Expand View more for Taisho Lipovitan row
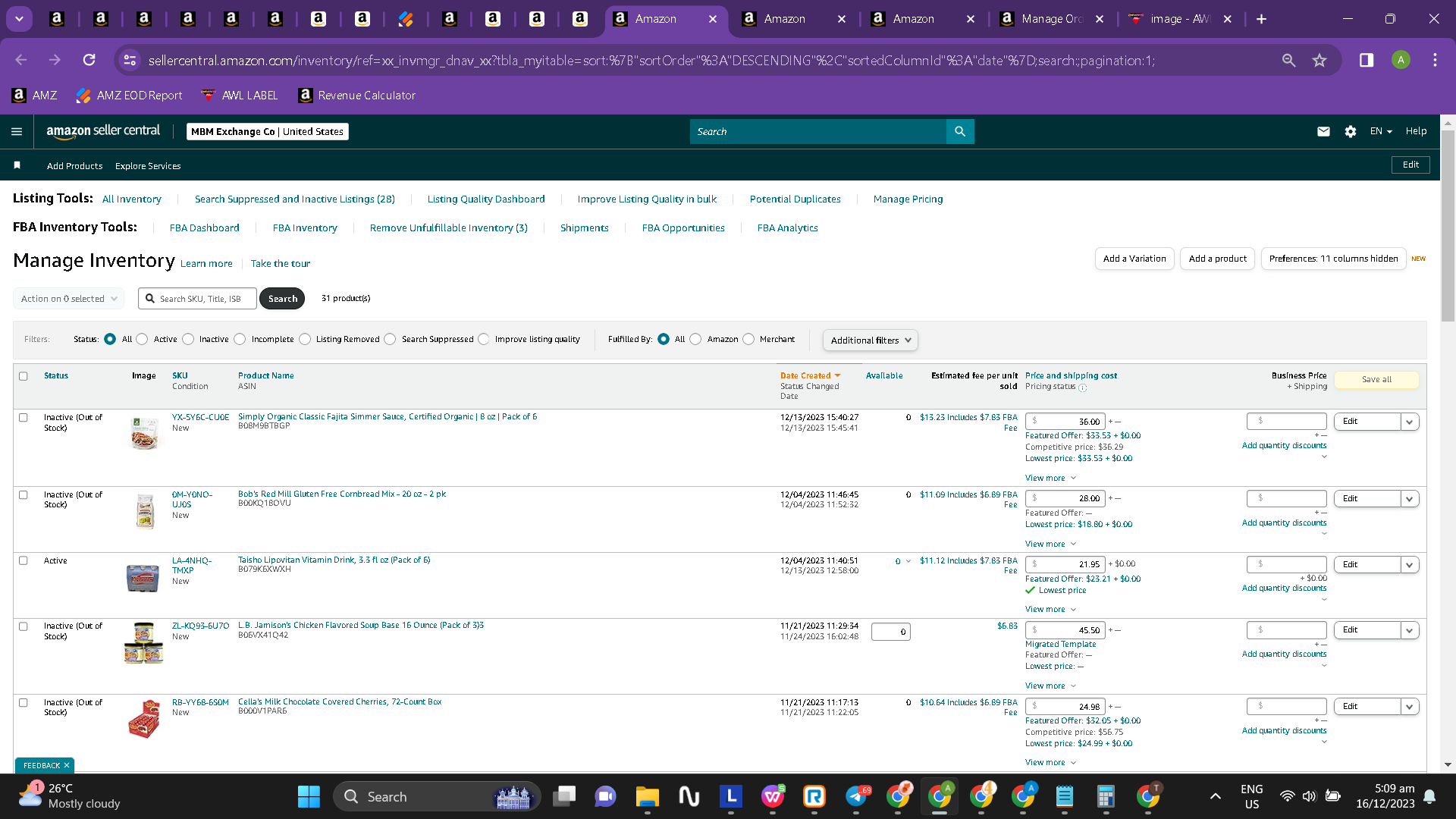The height and width of the screenshot is (819, 1456). pyautogui.click(x=1050, y=610)
